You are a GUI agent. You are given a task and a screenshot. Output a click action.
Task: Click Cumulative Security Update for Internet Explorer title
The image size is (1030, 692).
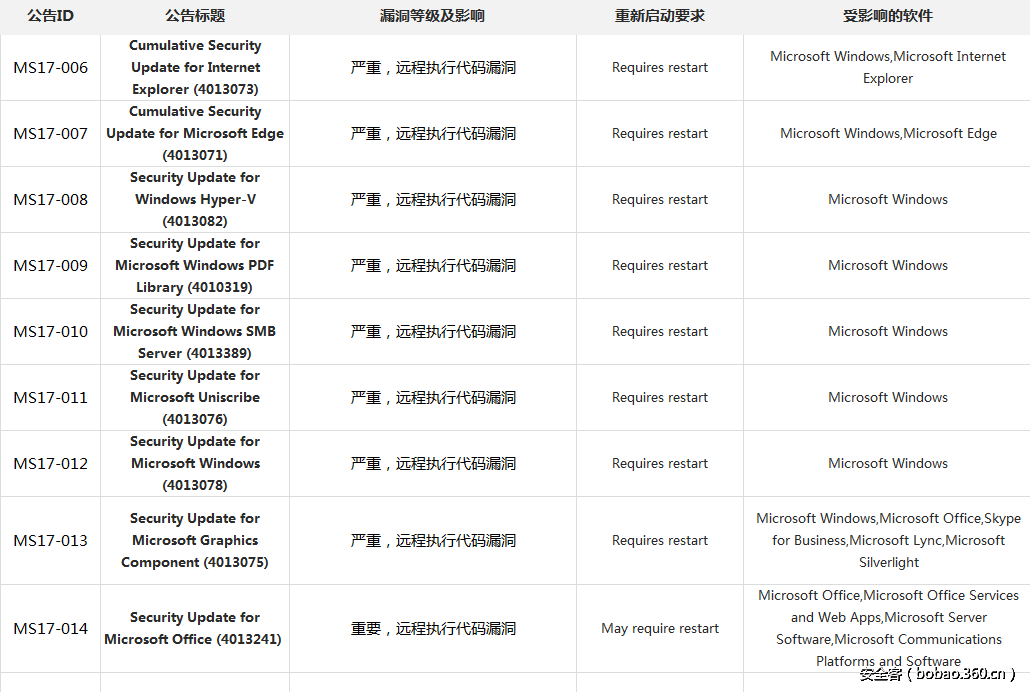(195, 67)
